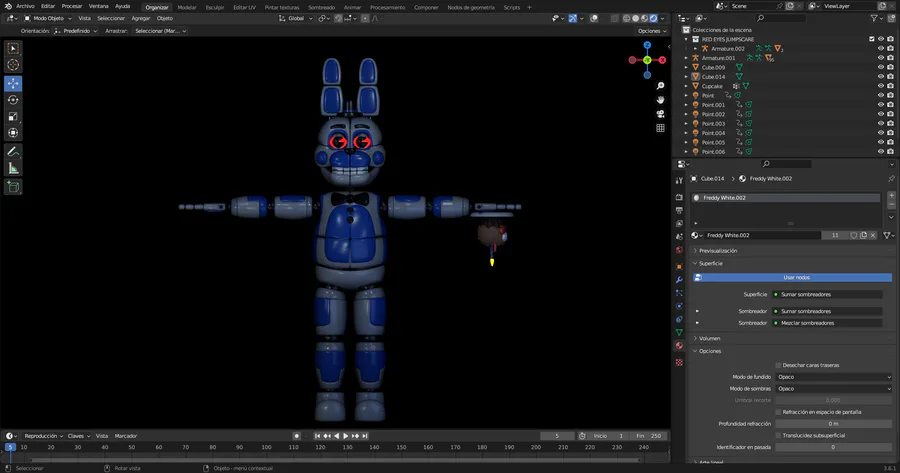
Task: Toggle camera view with the camera icon
Action: [x=661, y=114]
